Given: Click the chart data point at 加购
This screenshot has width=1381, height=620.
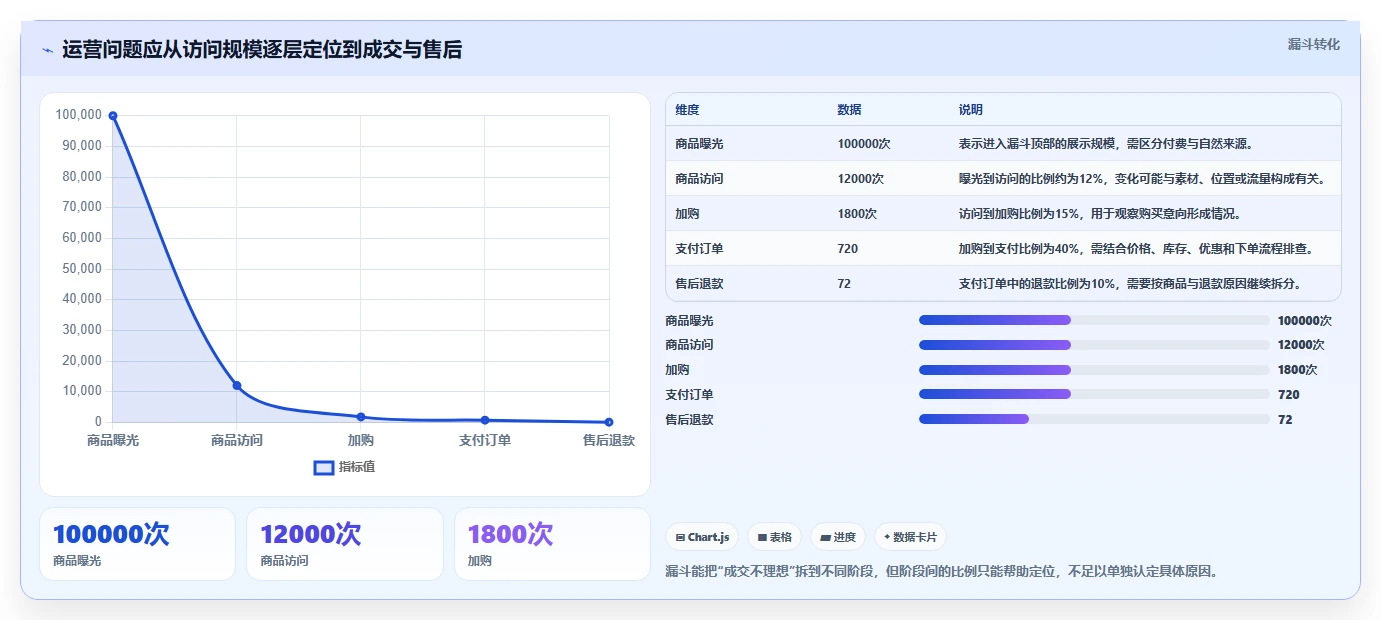Looking at the screenshot, I should [361, 417].
